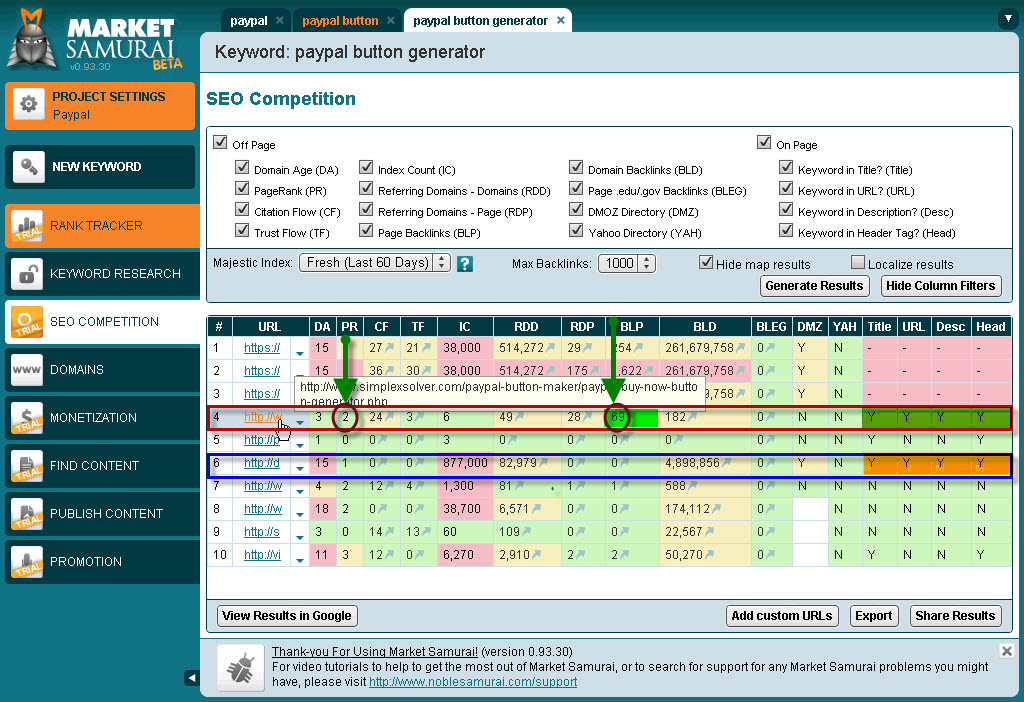Viewport: 1024px width, 702px height.
Task: Close the paypal button tab
Action: point(391,20)
